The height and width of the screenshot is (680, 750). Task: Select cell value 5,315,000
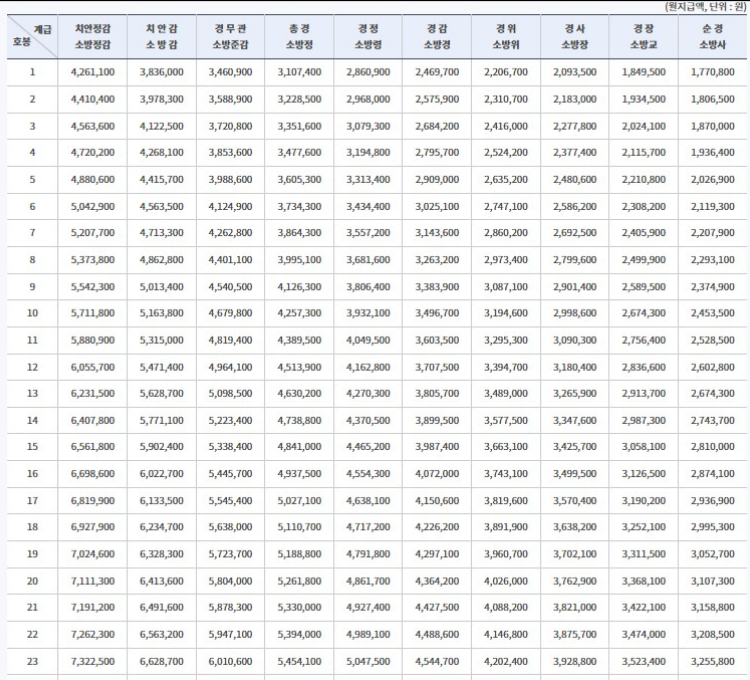(162, 340)
